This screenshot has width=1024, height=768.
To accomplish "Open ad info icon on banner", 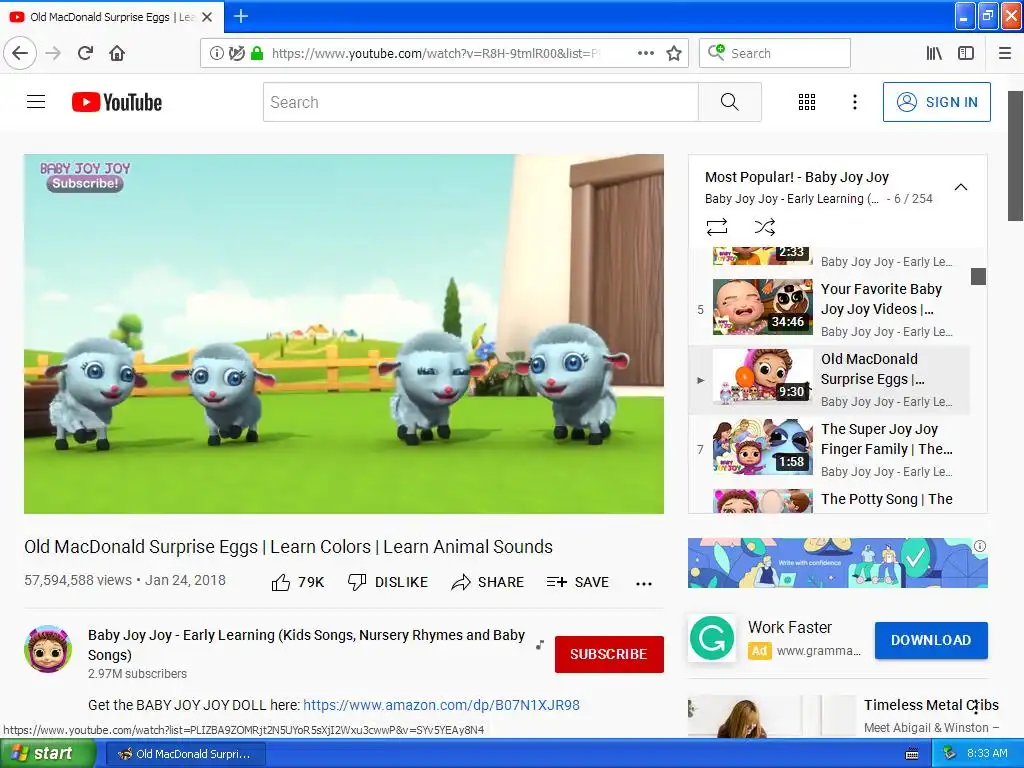I will pos(980,546).
